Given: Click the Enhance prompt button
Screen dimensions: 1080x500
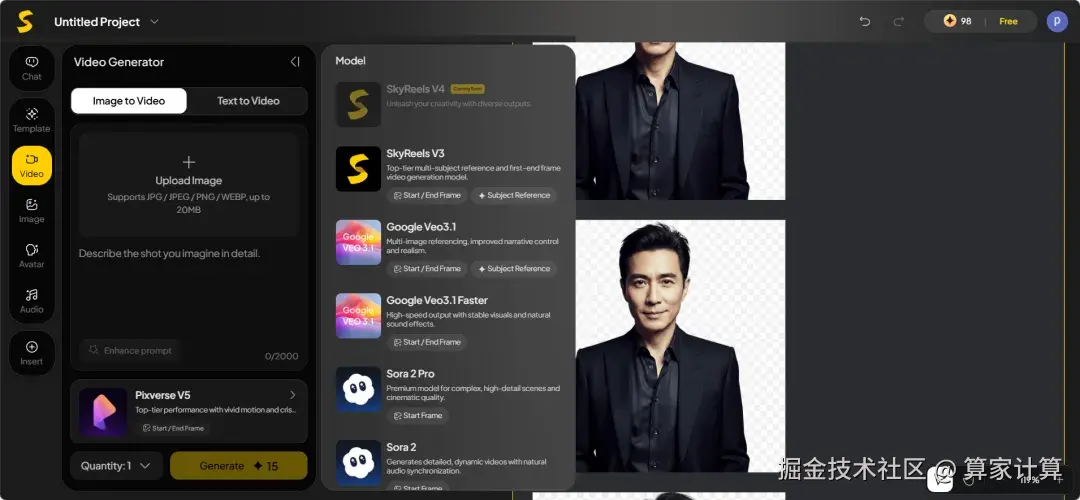Looking at the screenshot, I should click(x=130, y=351).
